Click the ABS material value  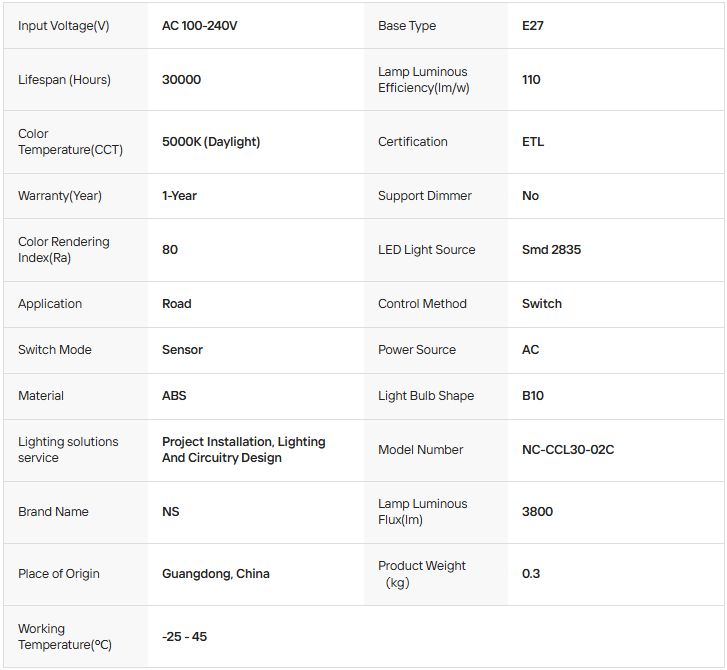click(174, 396)
